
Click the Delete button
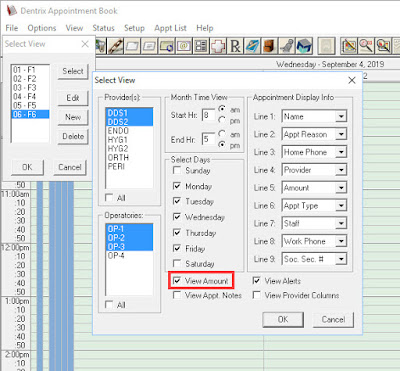click(x=73, y=136)
